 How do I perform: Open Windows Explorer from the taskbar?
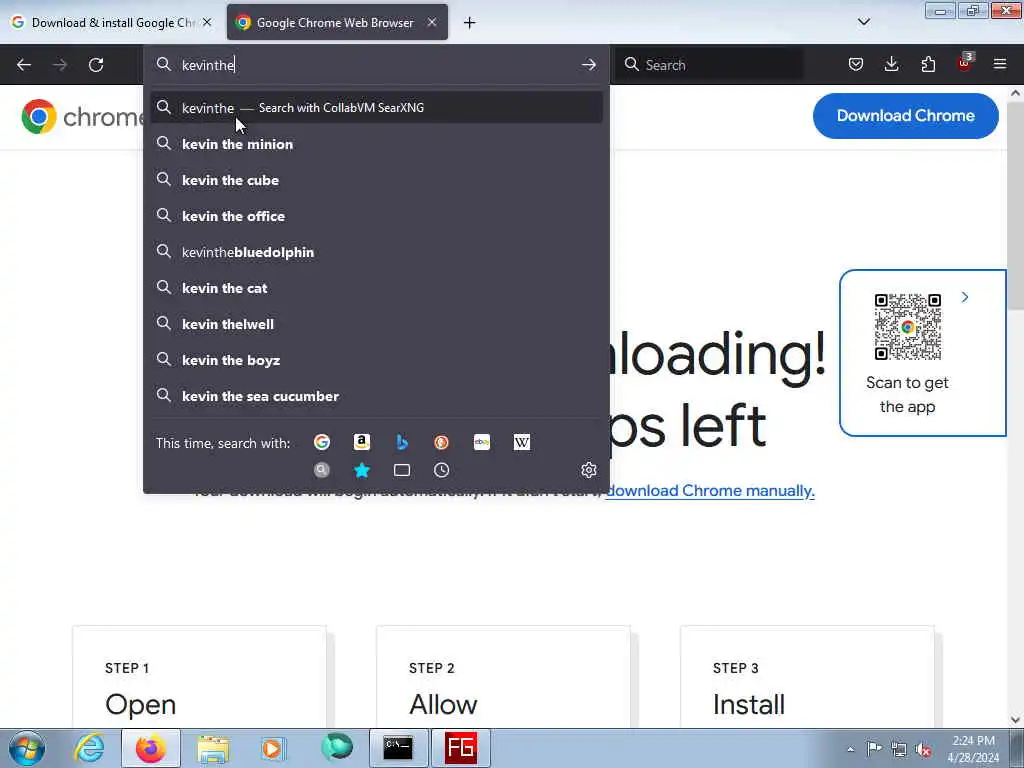click(x=213, y=748)
